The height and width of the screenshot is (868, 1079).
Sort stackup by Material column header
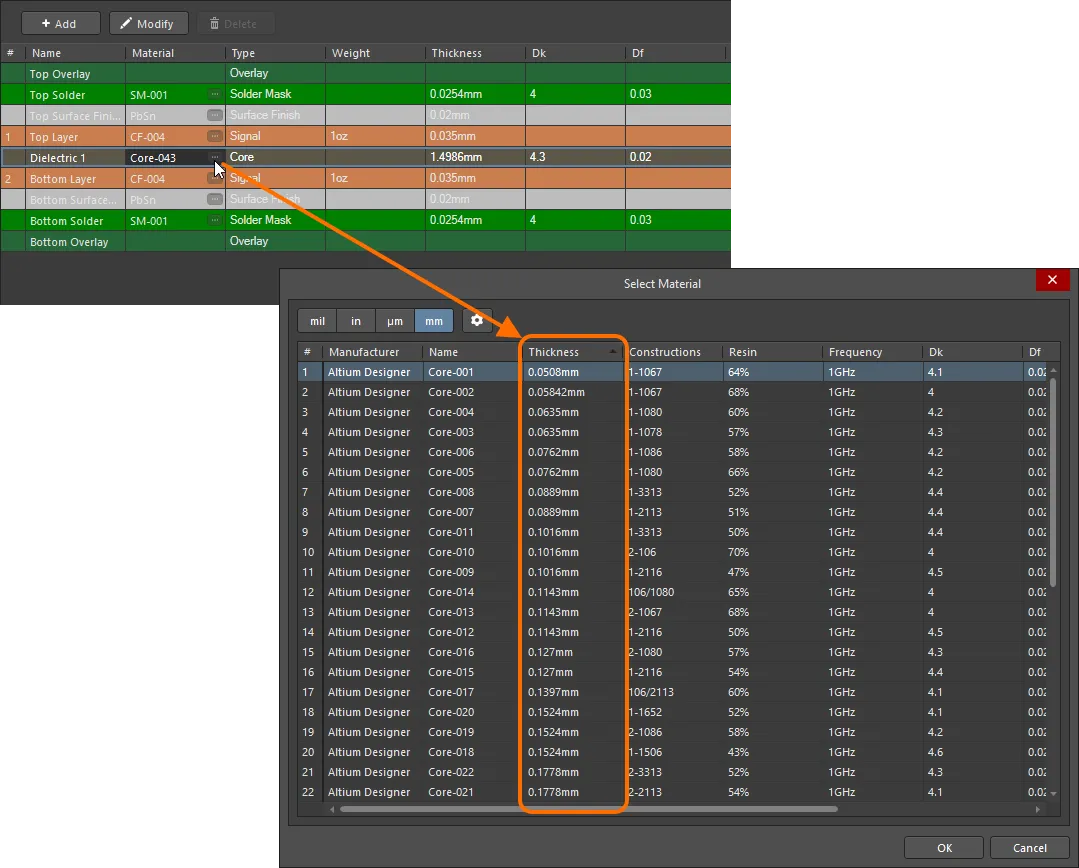click(175, 53)
